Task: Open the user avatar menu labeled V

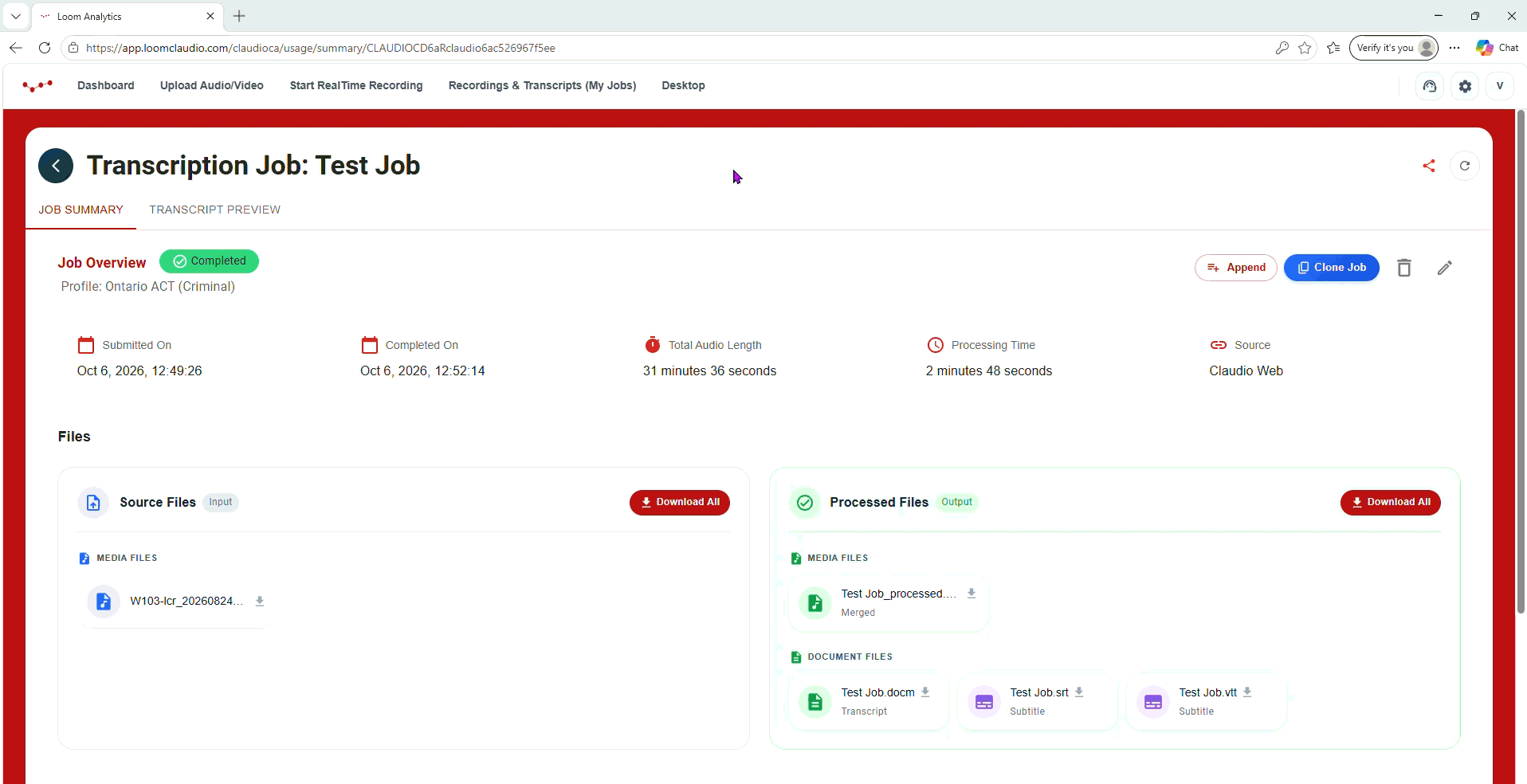Action: point(1500,86)
